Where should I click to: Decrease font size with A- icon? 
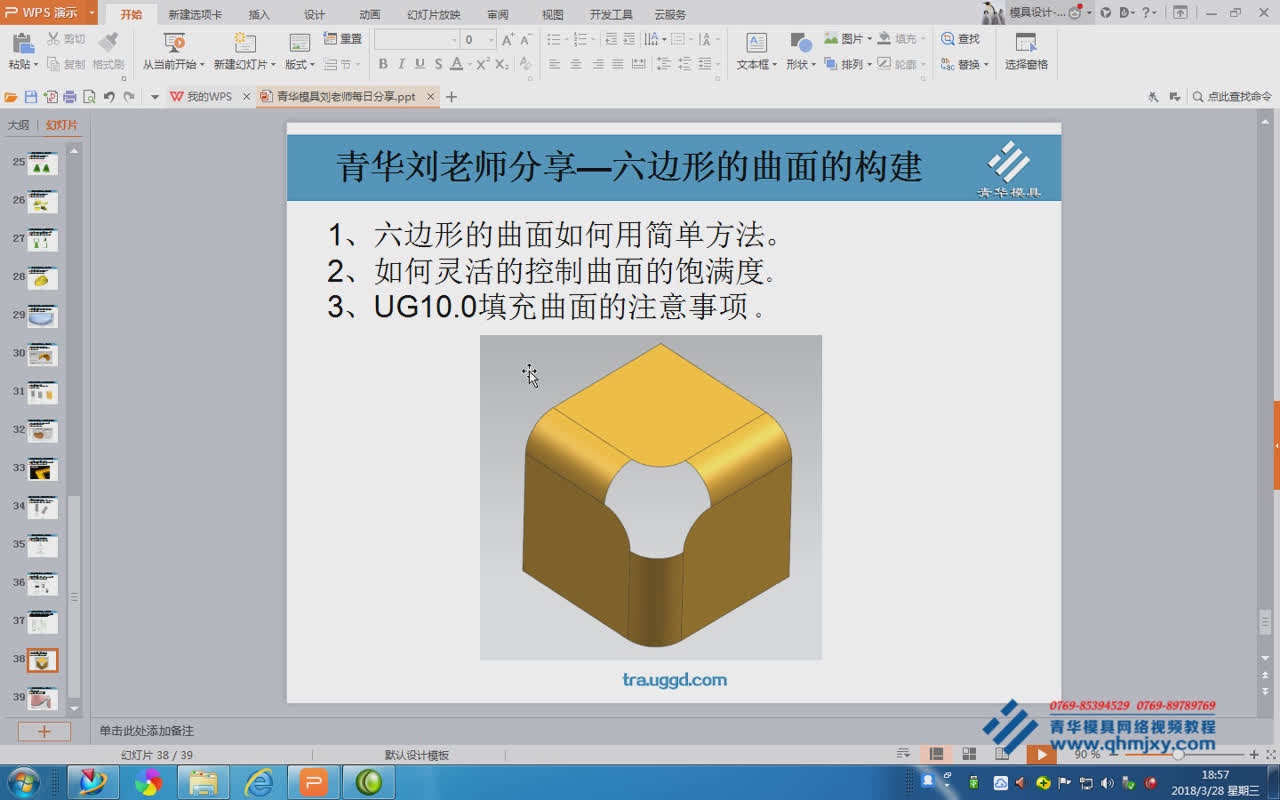pos(527,39)
